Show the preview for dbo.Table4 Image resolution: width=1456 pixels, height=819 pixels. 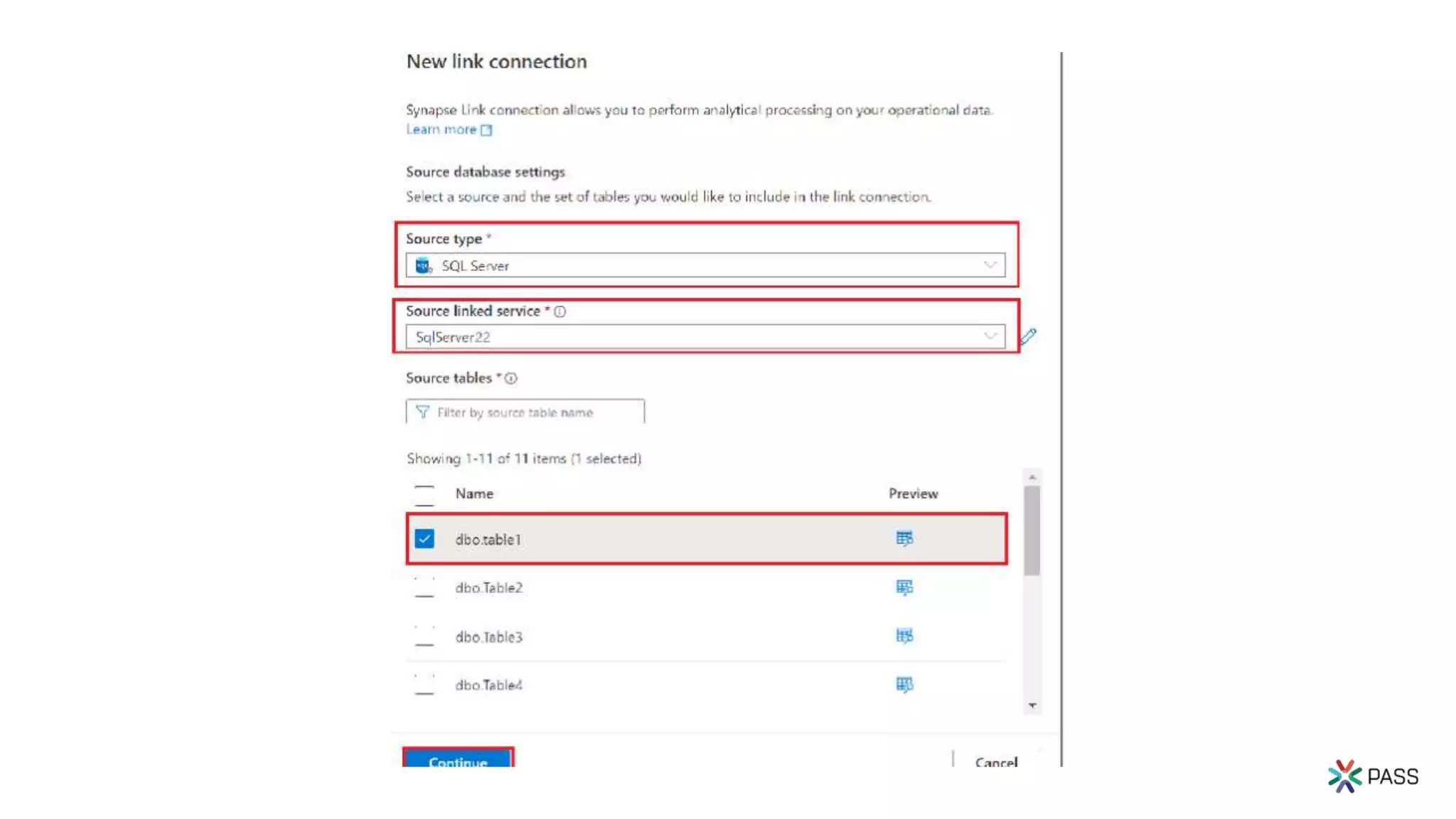pos(904,685)
